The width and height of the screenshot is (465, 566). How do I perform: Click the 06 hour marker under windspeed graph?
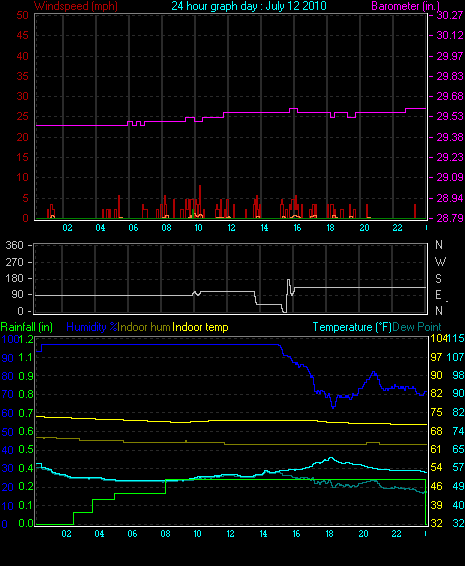pyautogui.click(x=133, y=228)
